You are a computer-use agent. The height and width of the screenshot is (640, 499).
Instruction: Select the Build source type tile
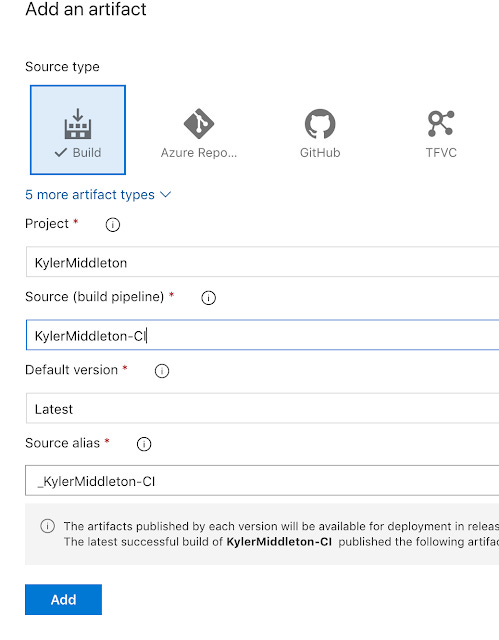(78, 130)
